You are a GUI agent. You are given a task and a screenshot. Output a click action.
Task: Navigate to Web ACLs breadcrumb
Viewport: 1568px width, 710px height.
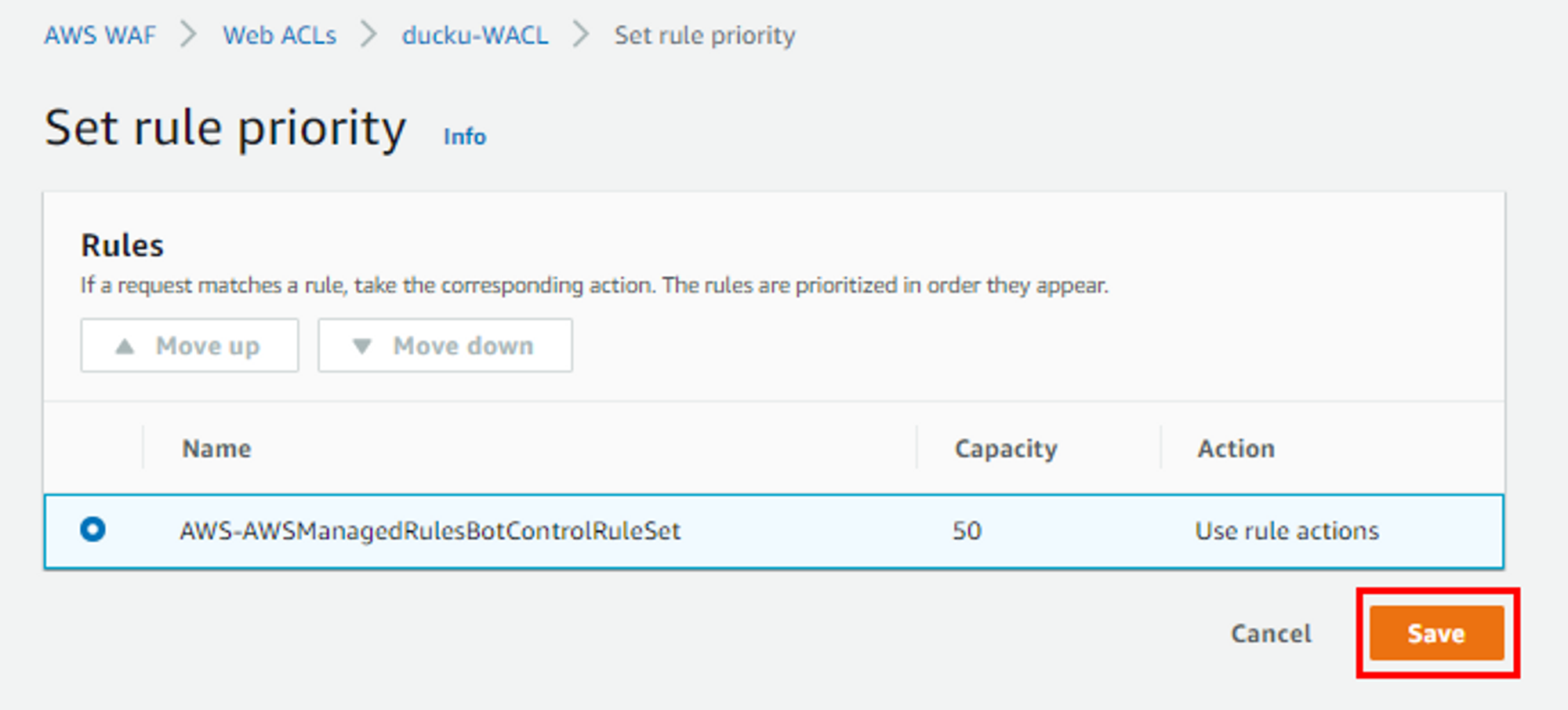click(x=279, y=35)
